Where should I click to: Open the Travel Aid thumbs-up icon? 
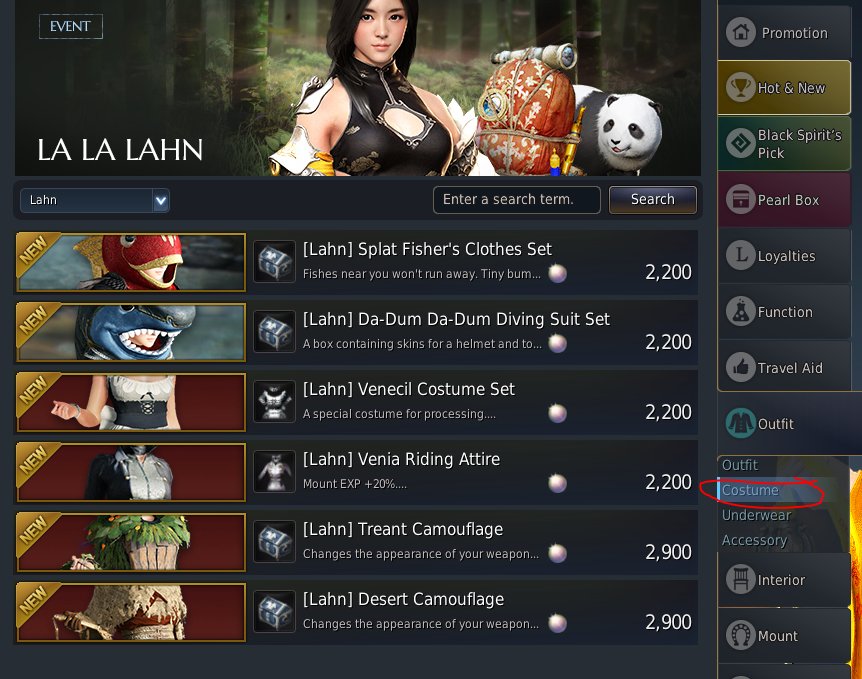click(x=740, y=367)
